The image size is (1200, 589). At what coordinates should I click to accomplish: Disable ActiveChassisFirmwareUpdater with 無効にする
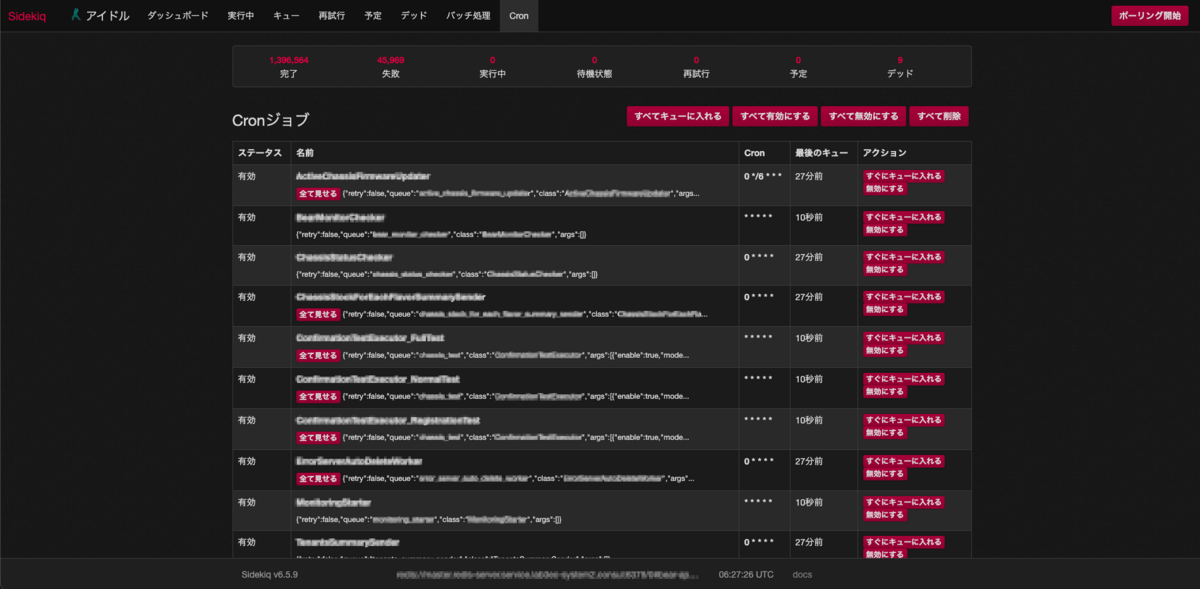[885, 188]
